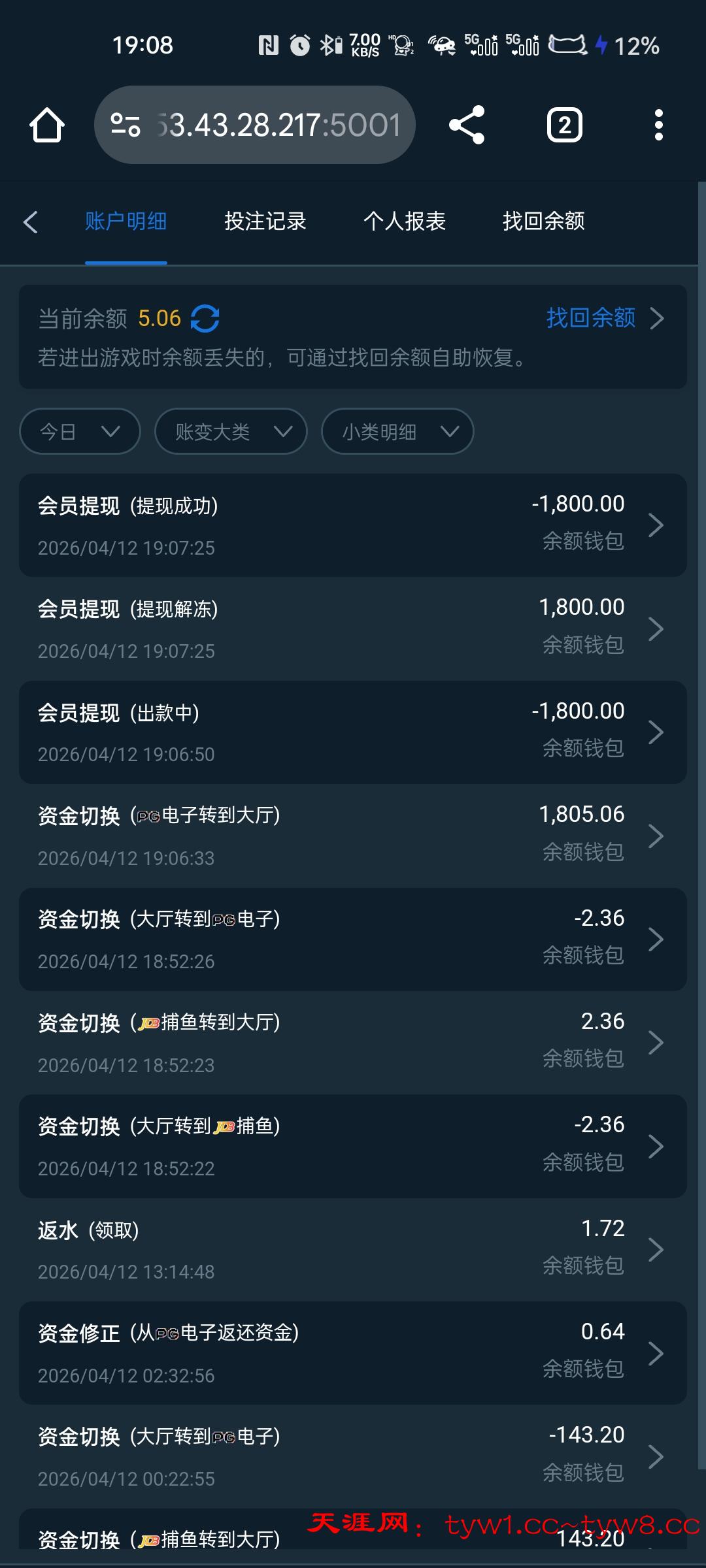Switch to the 投注记录 tab
The height and width of the screenshot is (1568, 706).
click(265, 221)
